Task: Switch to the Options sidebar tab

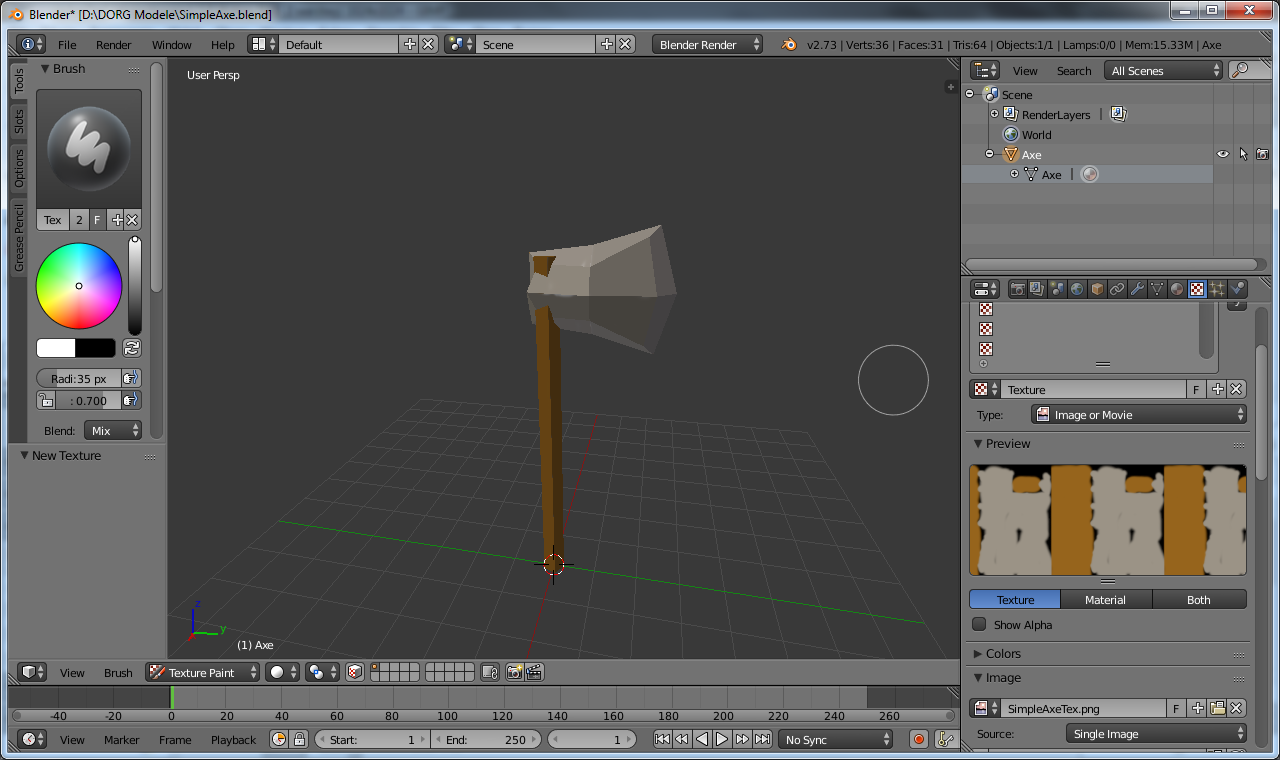Action: tap(18, 168)
